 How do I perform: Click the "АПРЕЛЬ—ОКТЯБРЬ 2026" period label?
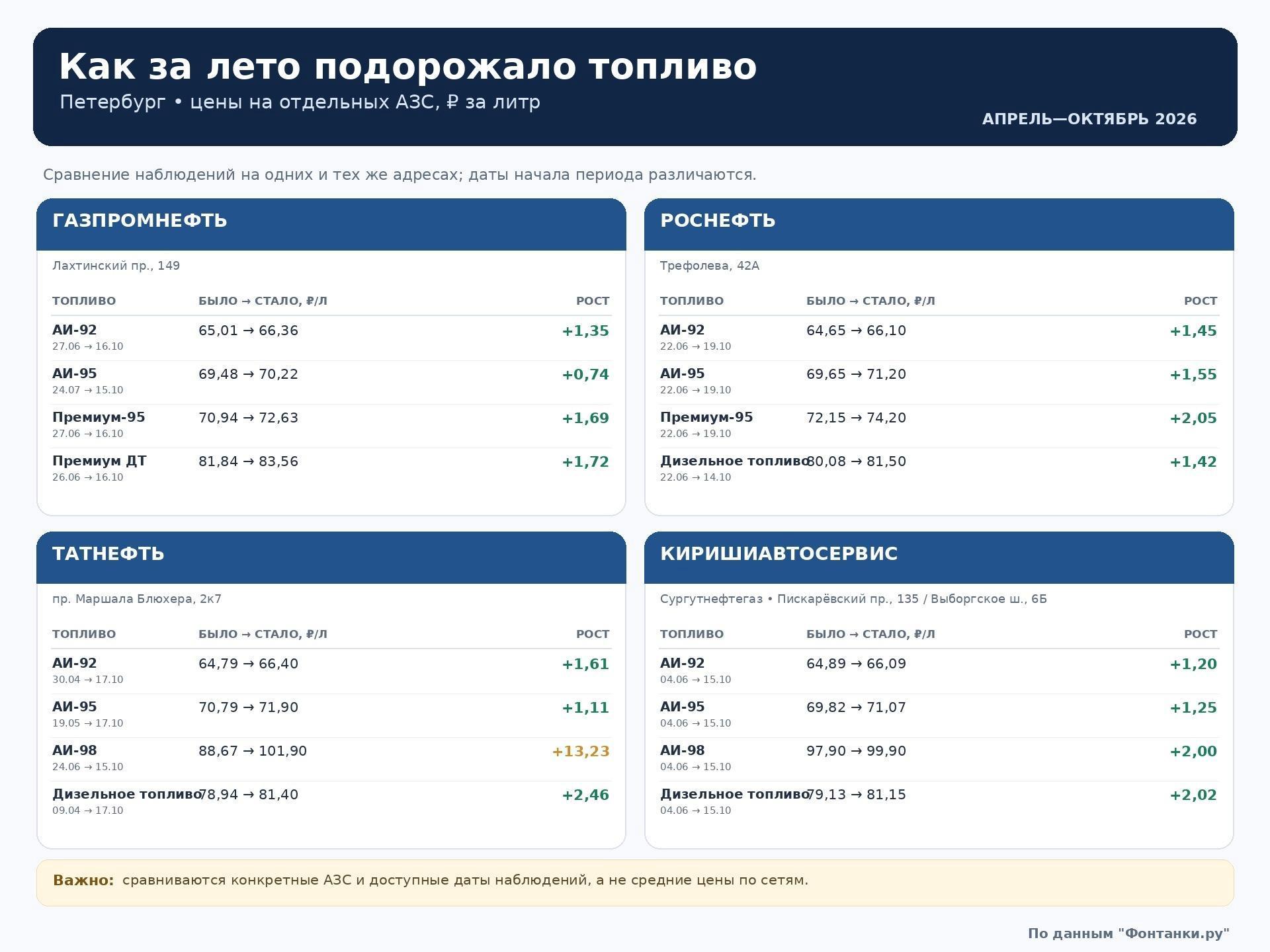(1089, 119)
